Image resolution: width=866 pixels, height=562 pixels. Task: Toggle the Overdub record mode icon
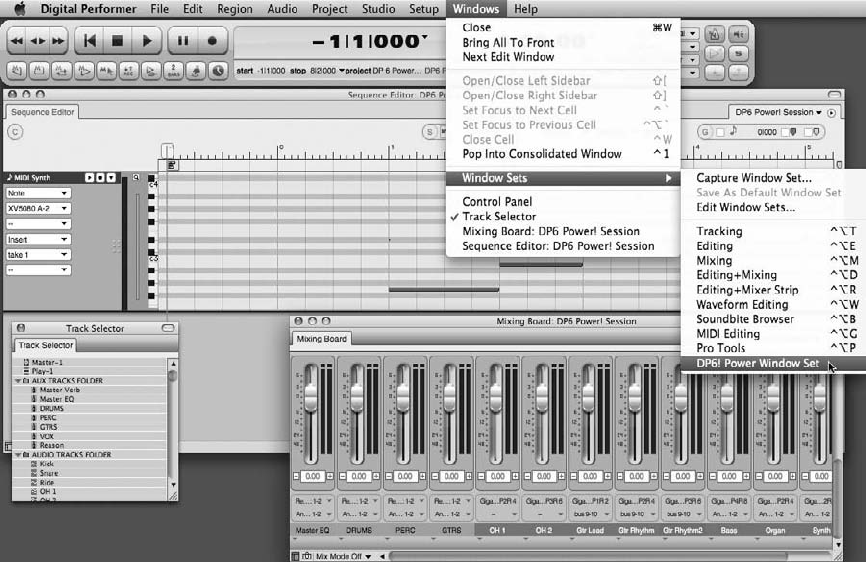coord(151,71)
